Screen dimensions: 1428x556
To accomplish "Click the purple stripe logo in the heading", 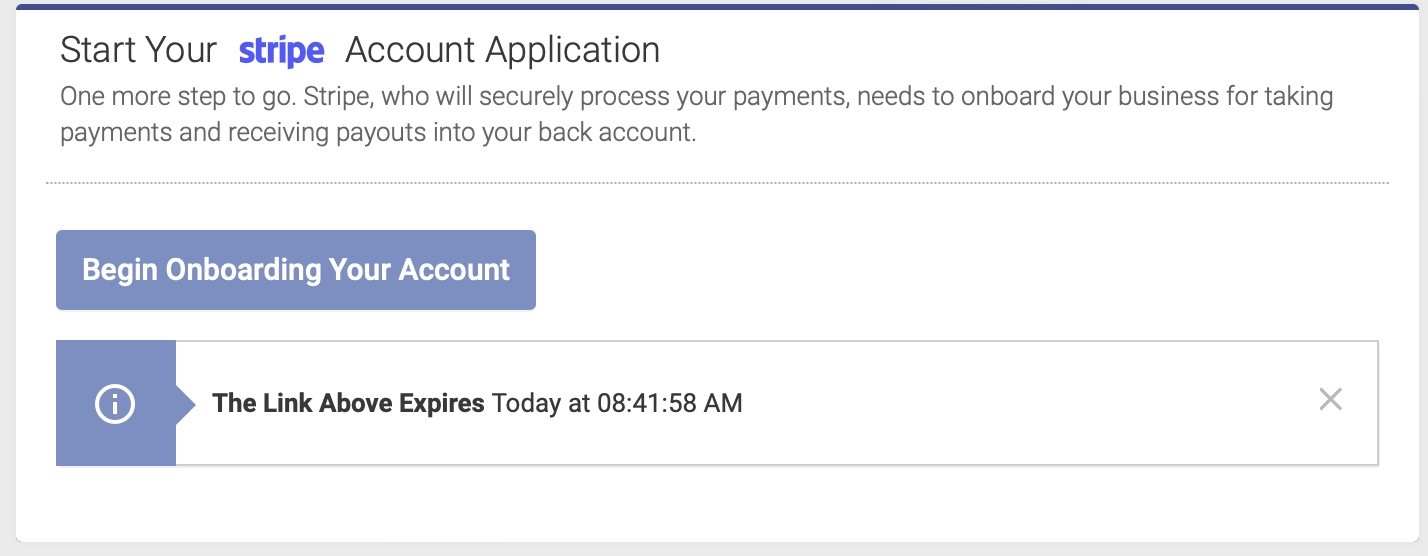I will click(x=281, y=51).
